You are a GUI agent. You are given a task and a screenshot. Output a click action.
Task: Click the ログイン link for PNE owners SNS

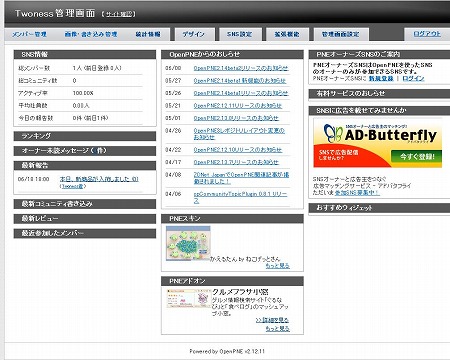[413, 78]
